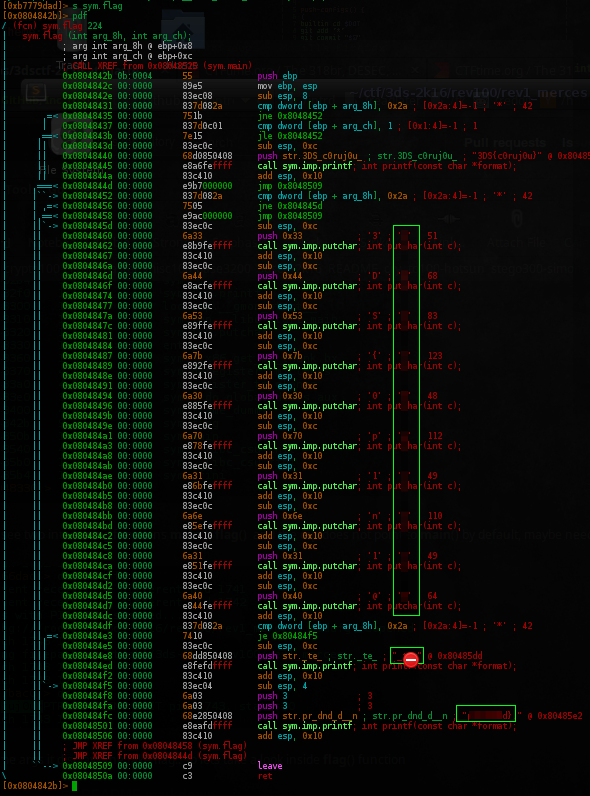Click the 'ret' instruction at 0x0804850a
Image resolution: width=590 pixels, height=796 pixels.
(x=265, y=776)
